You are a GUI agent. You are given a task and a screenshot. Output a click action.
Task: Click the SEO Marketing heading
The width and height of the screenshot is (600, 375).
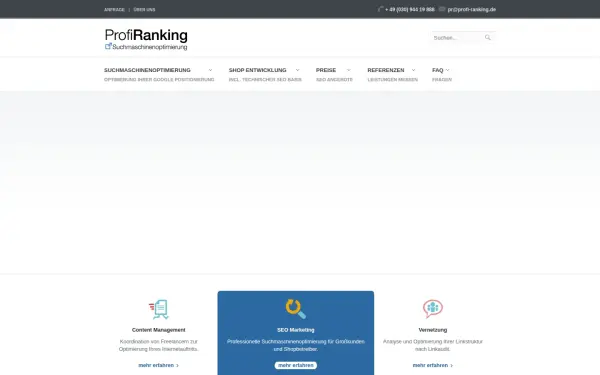tap(296, 330)
